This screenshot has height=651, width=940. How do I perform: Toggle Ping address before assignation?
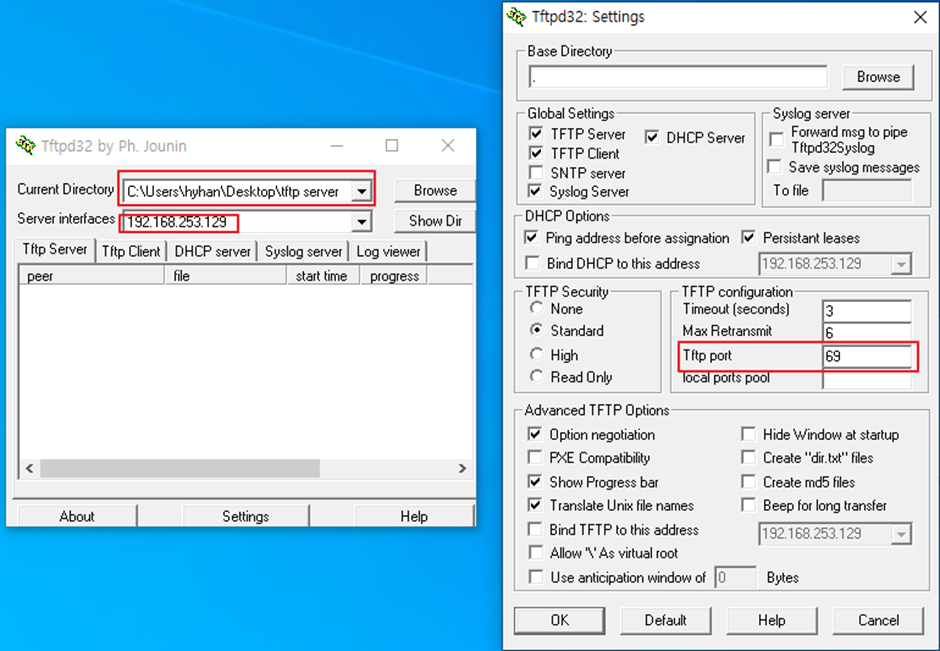click(531, 237)
